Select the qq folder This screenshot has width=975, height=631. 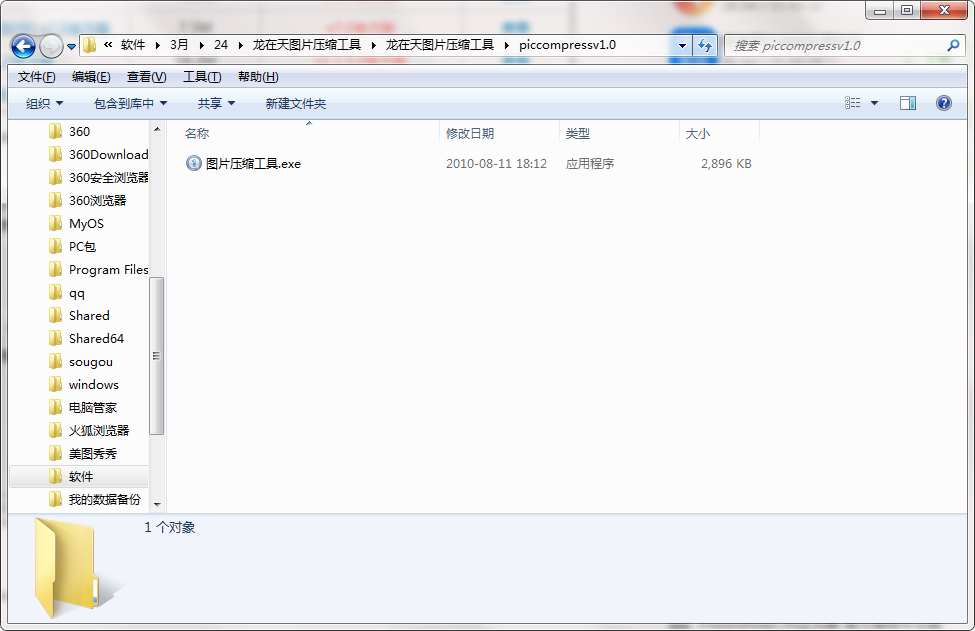[76, 292]
